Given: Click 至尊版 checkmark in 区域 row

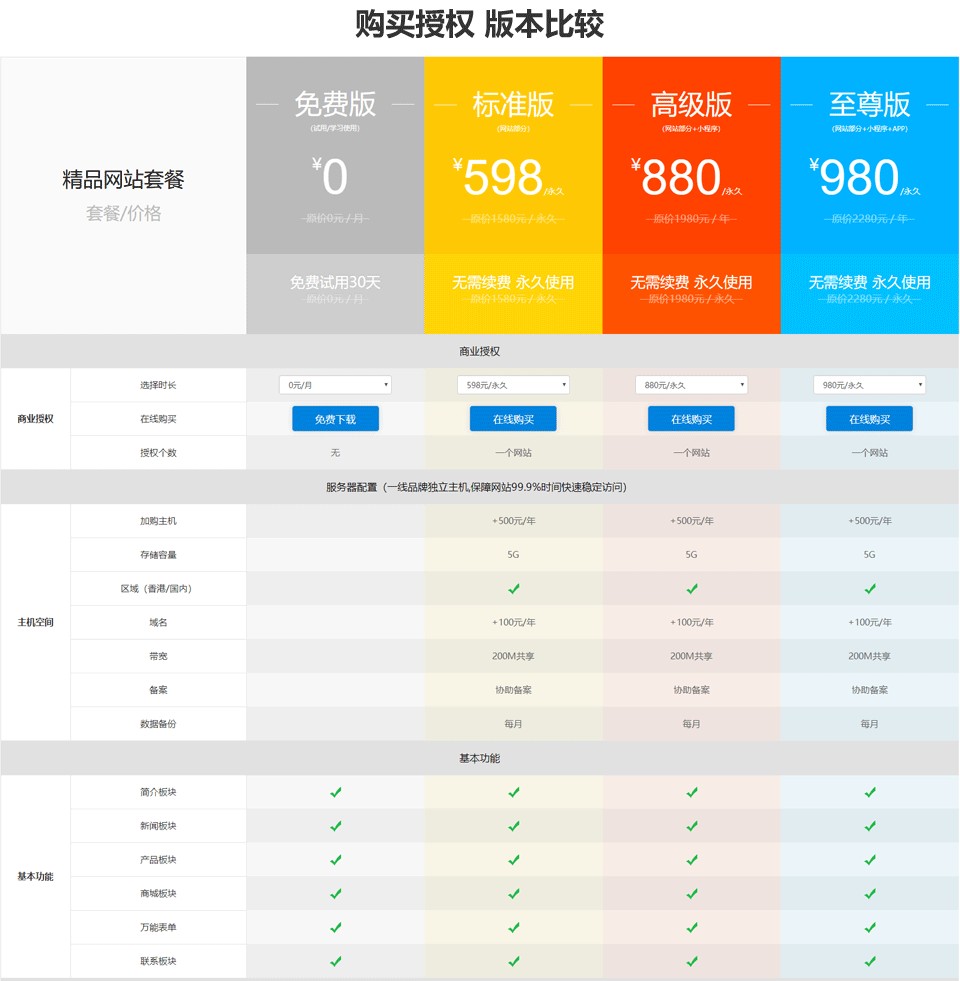Looking at the screenshot, I should click(870, 589).
